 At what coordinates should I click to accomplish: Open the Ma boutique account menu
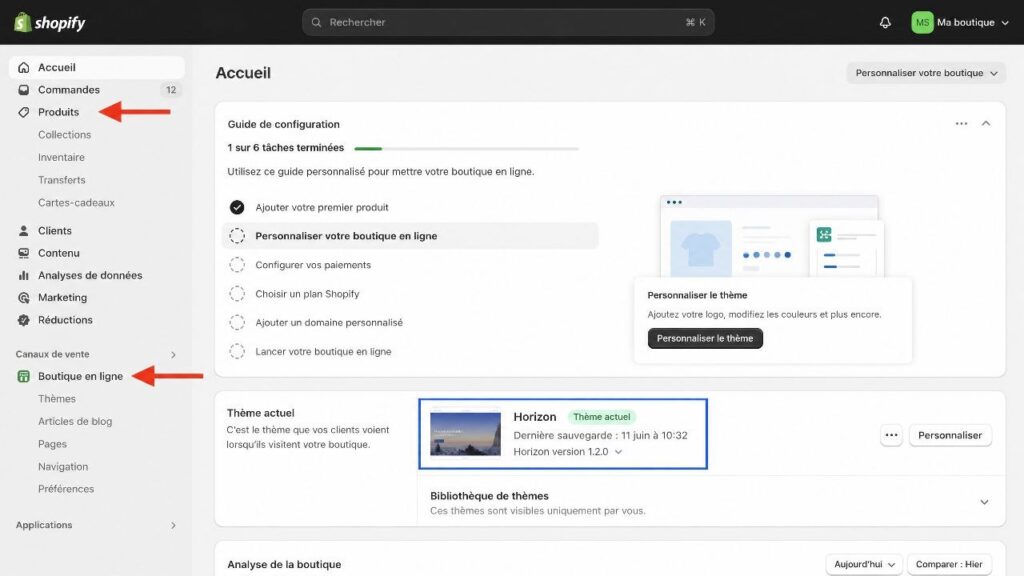(x=961, y=22)
